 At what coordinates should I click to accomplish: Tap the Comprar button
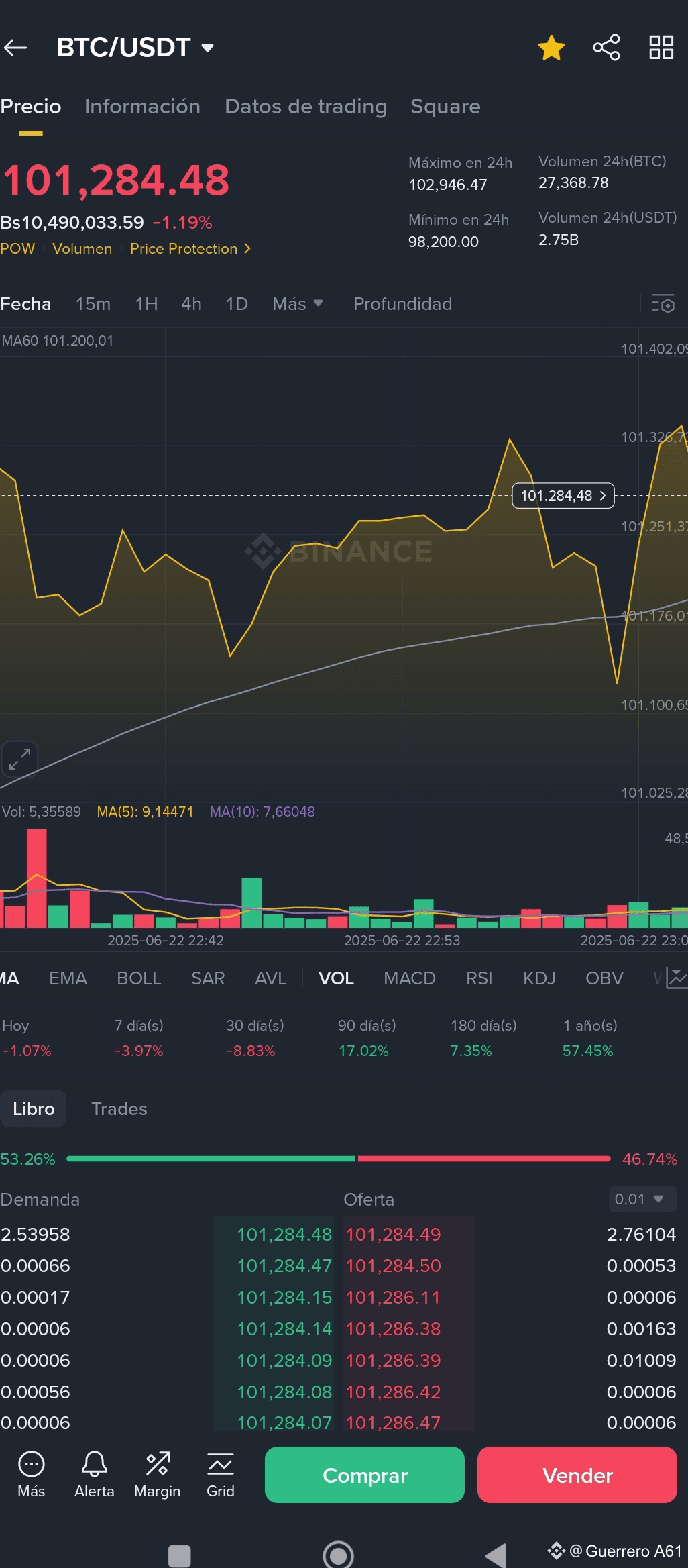[x=365, y=1475]
